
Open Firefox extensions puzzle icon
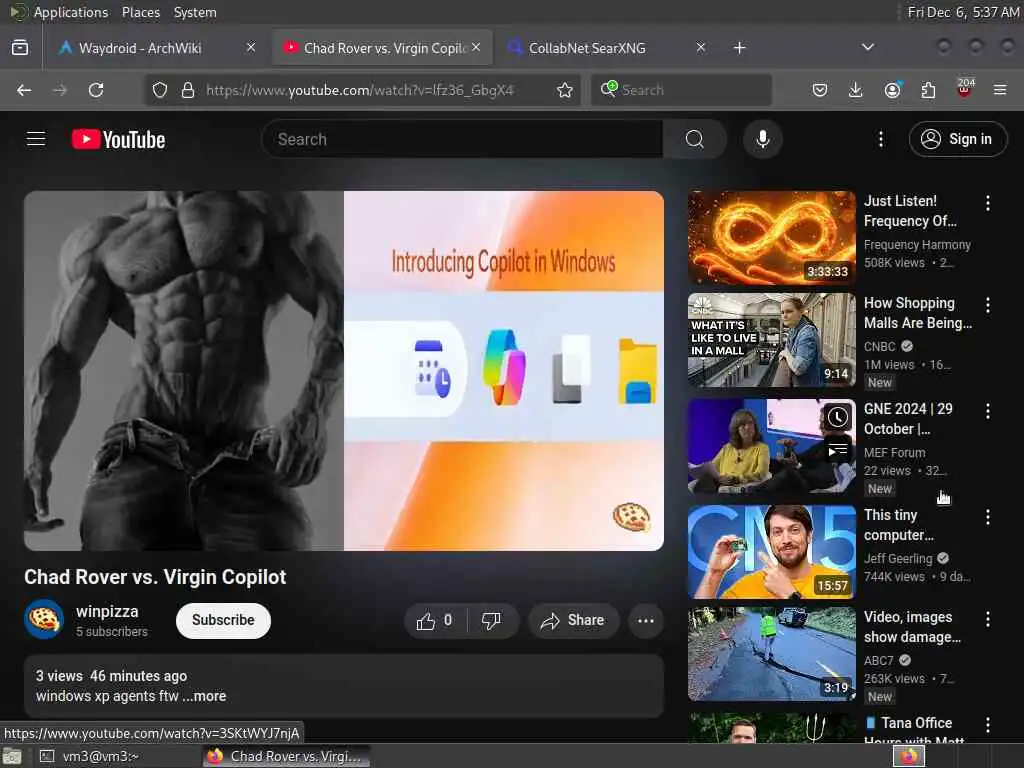click(x=928, y=90)
